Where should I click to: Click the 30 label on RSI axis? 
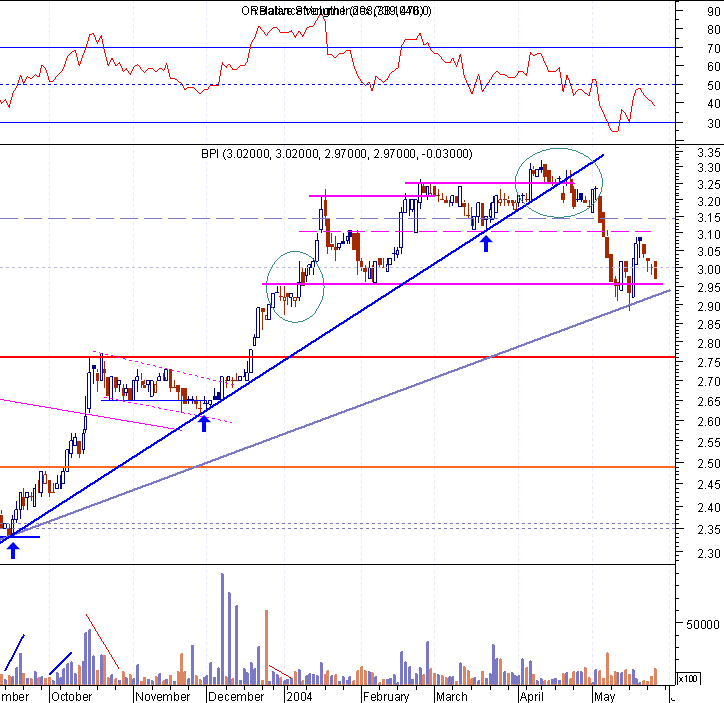[x=713, y=124]
